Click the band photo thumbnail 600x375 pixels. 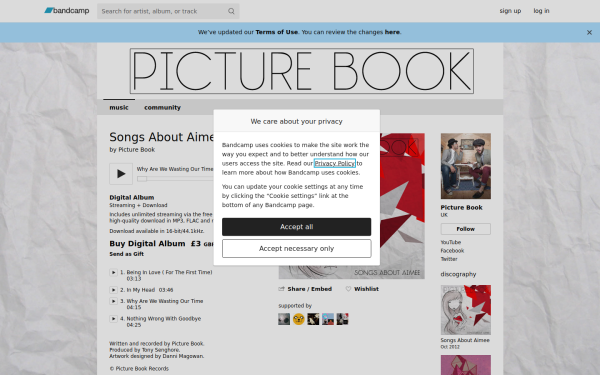click(x=466, y=166)
